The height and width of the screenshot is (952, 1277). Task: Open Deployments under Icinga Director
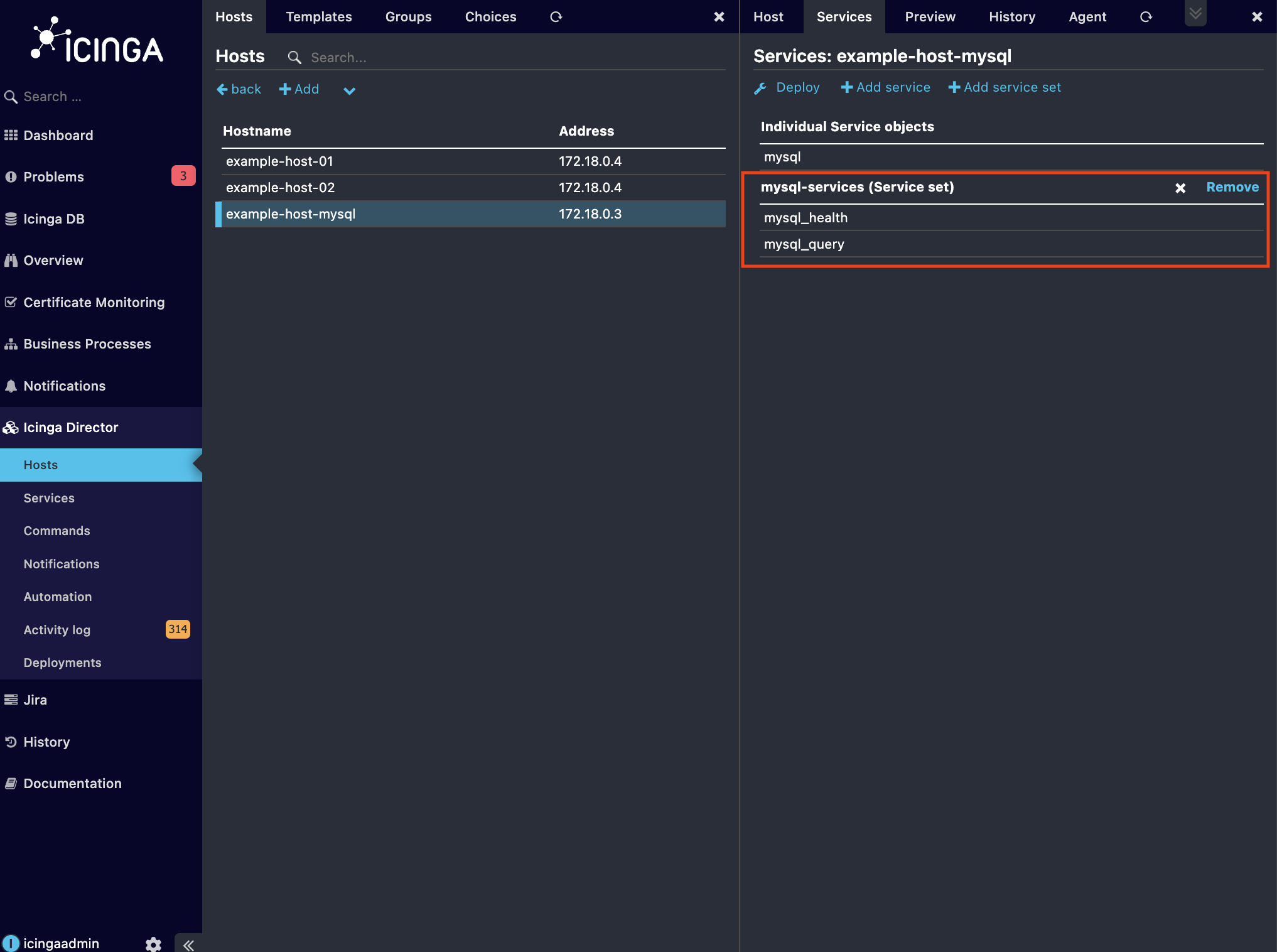point(63,663)
